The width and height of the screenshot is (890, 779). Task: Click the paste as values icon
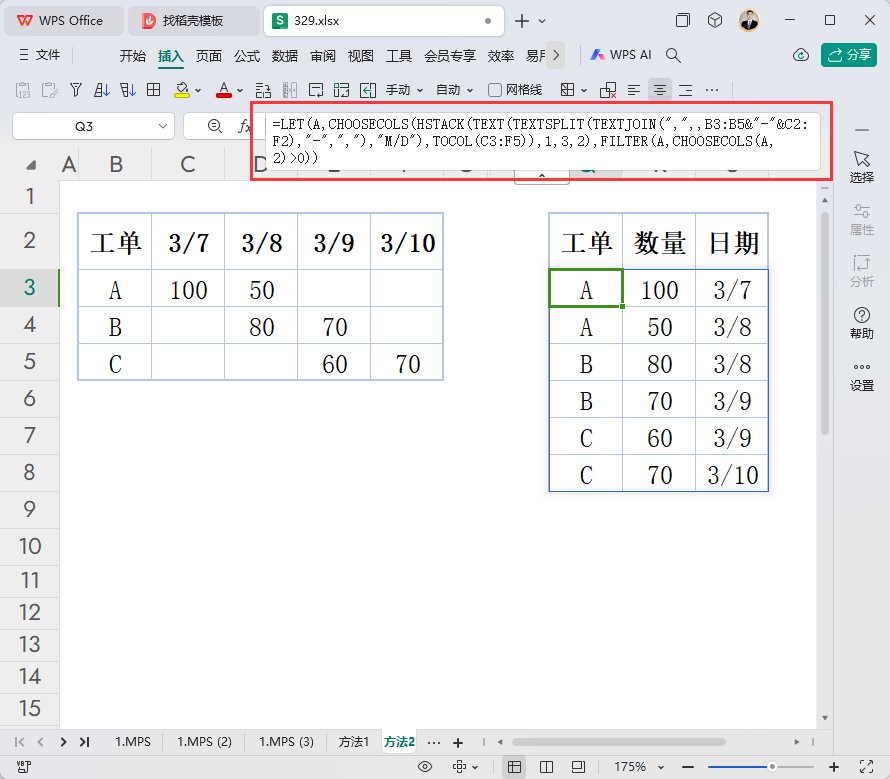click(x=23, y=90)
